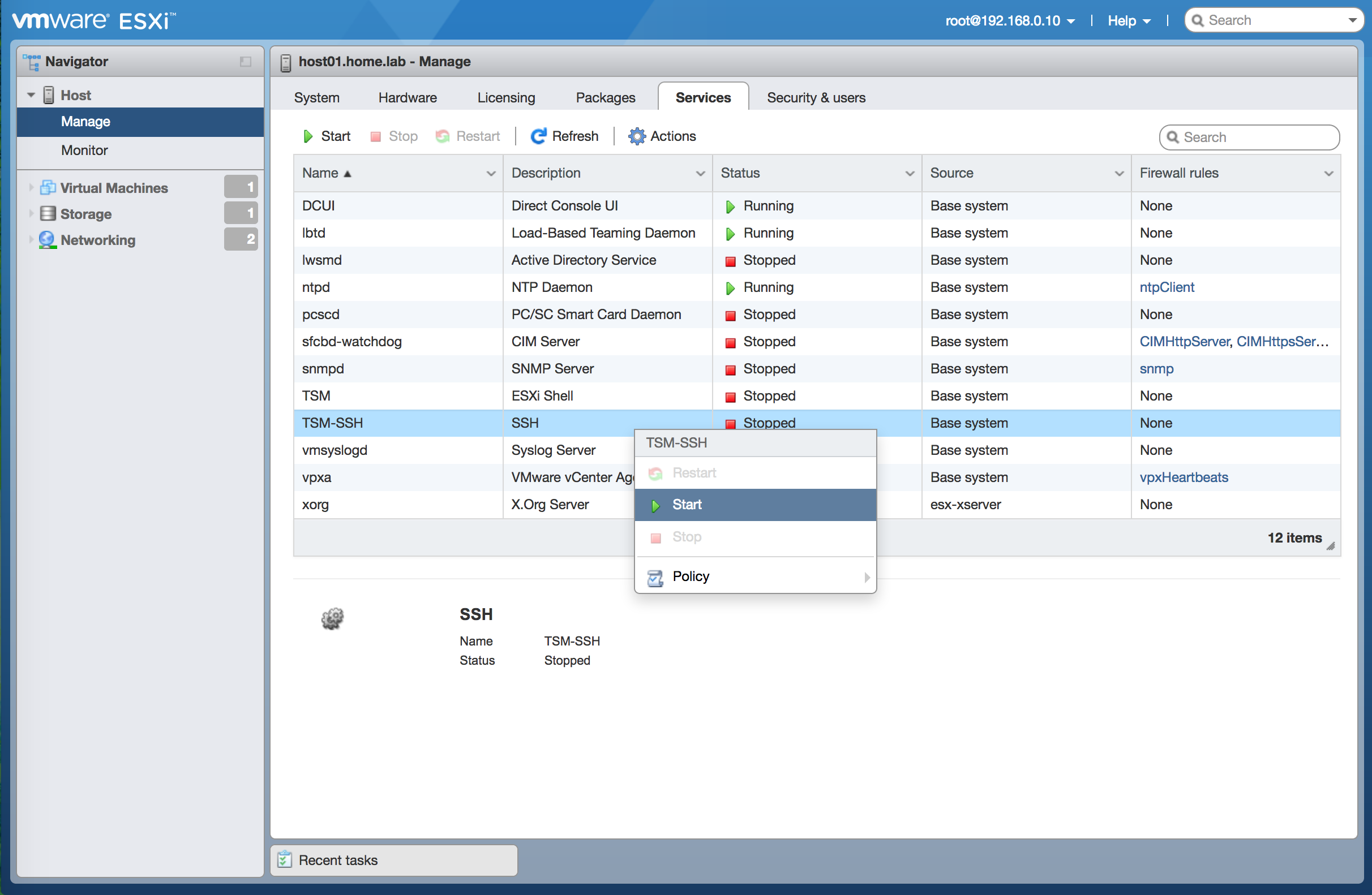Click the Start service icon in the toolbar

point(308,136)
